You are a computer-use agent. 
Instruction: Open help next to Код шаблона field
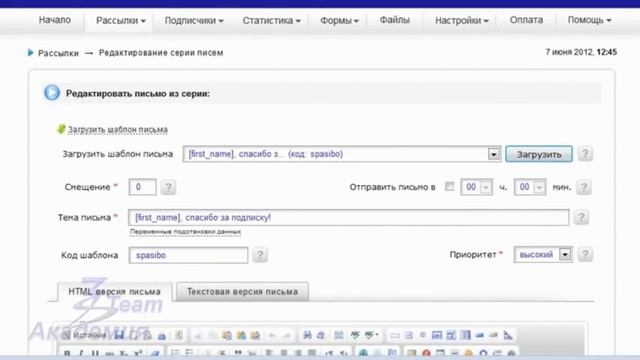tap(260, 255)
